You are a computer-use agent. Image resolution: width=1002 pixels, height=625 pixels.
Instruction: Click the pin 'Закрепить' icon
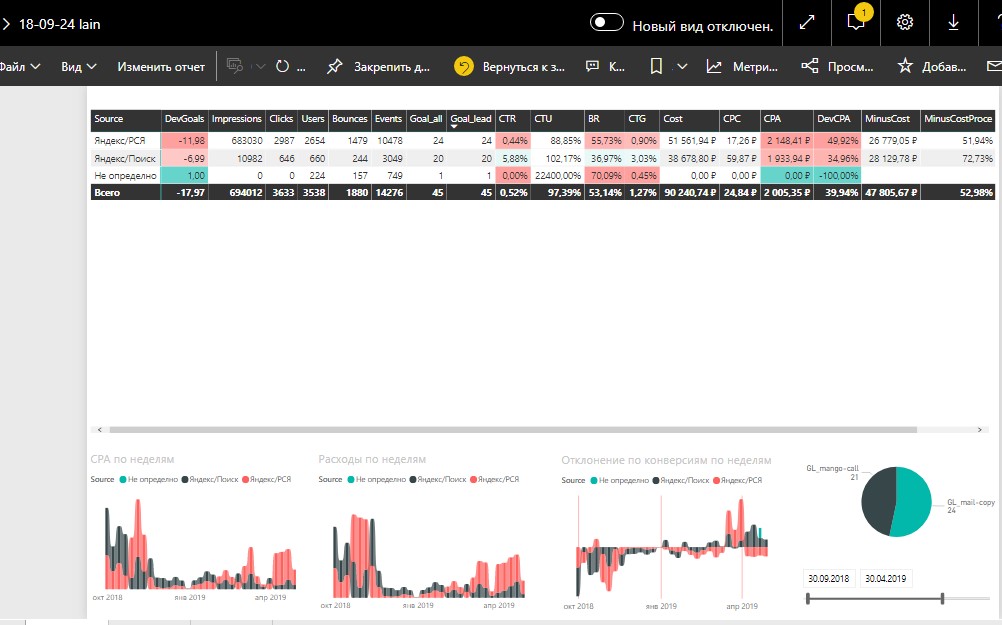pos(334,66)
